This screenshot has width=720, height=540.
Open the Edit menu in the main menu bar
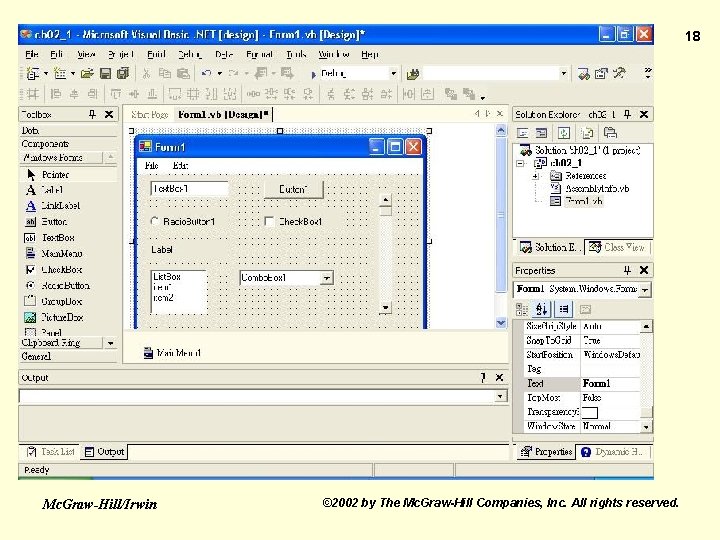[56, 55]
